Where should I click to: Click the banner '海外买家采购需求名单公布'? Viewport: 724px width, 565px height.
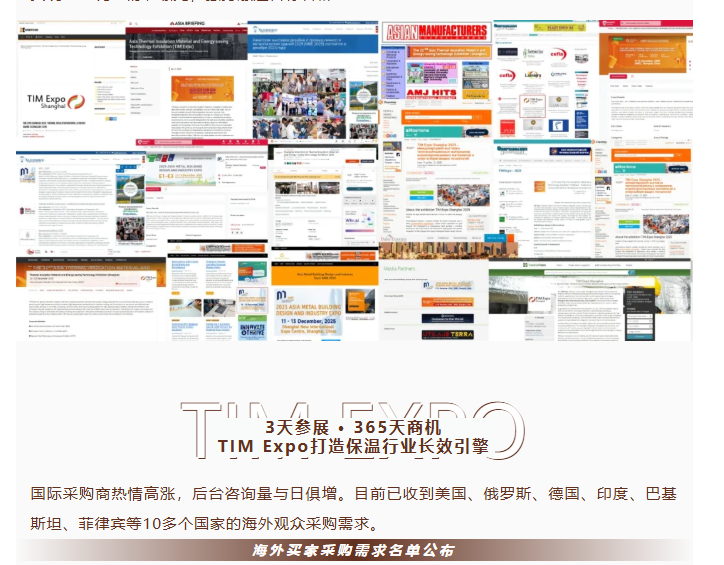[x=354, y=550]
